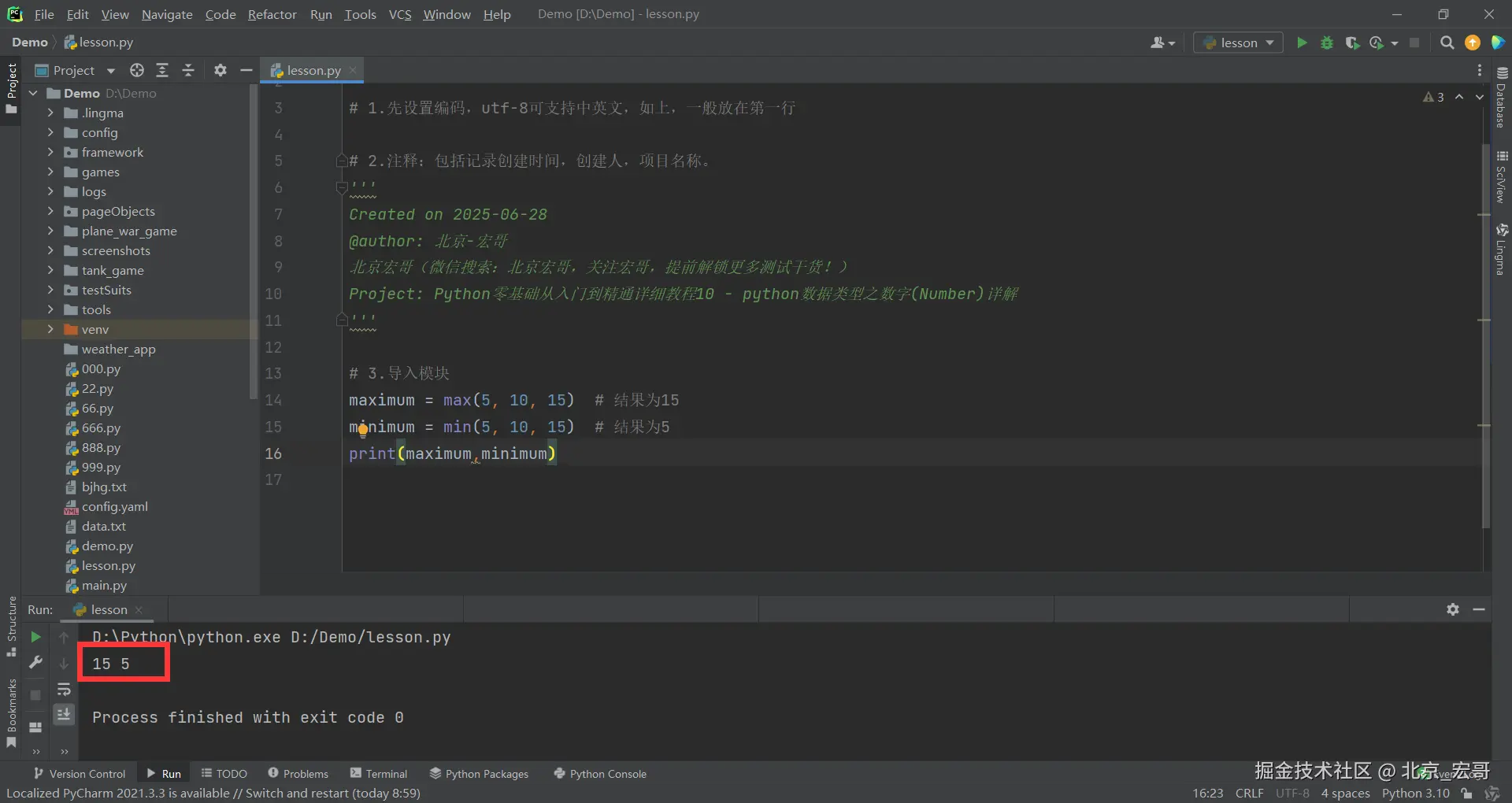Click the lesson.py breadcrumb in navigation bar
Screen dimensions: 1512x803
(x=99, y=43)
